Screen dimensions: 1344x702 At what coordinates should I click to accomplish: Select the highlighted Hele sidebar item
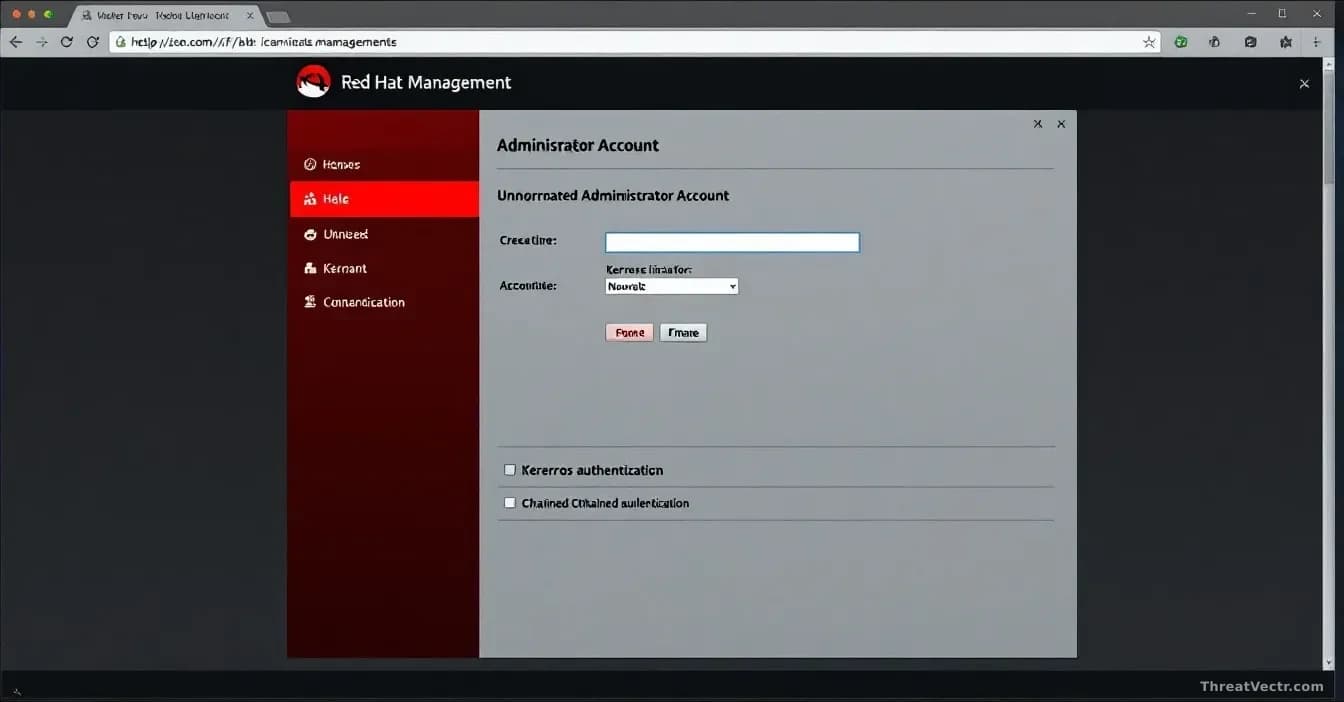coord(384,199)
